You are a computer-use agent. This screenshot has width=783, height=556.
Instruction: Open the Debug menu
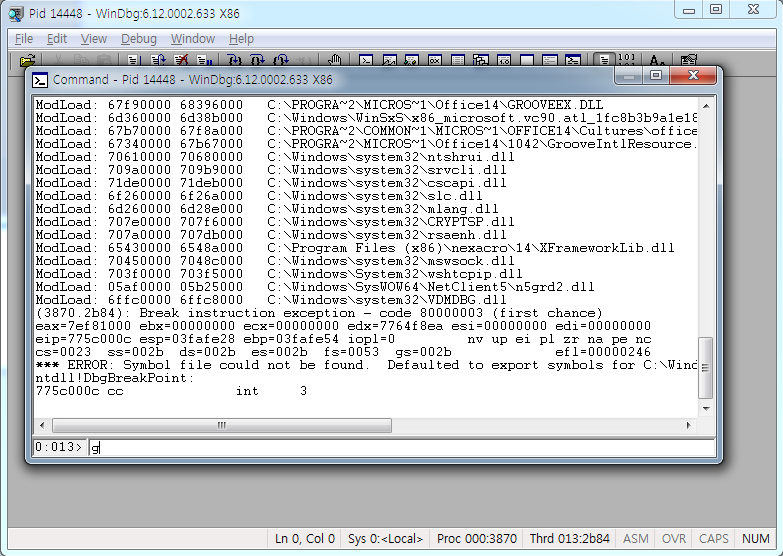click(x=138, y=38)
